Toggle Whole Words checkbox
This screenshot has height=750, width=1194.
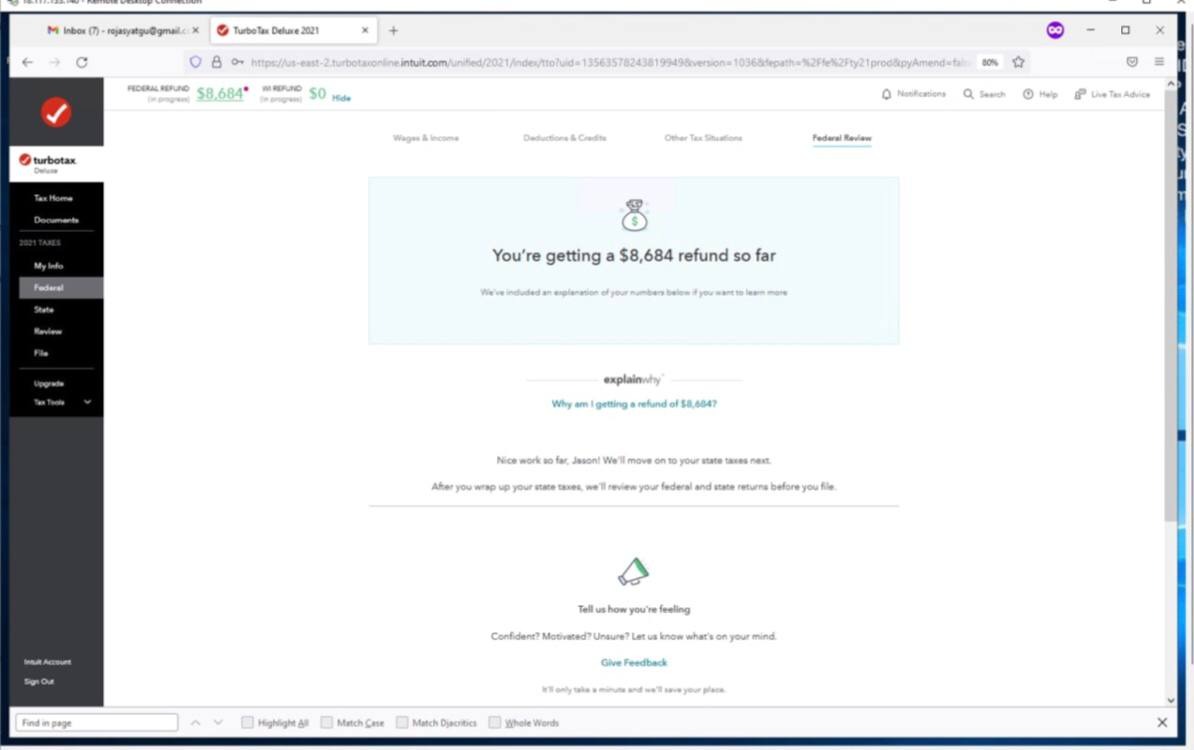pos(495,723)
